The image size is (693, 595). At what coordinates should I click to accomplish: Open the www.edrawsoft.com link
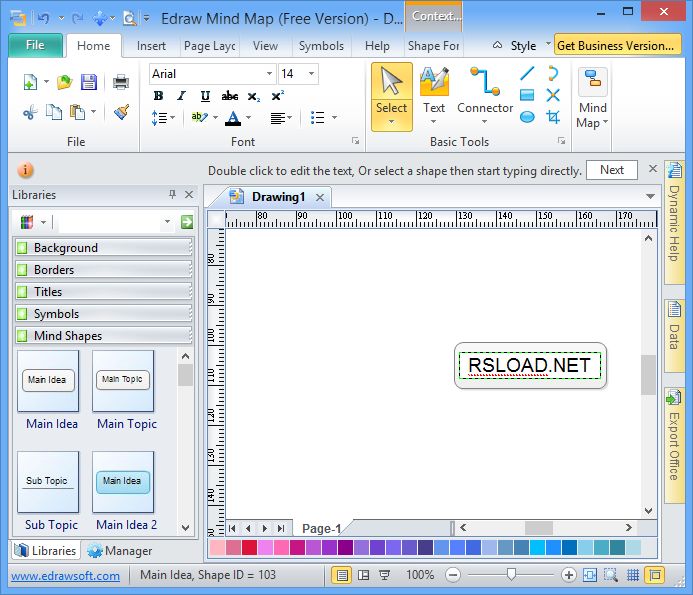[x=65, y=576]
